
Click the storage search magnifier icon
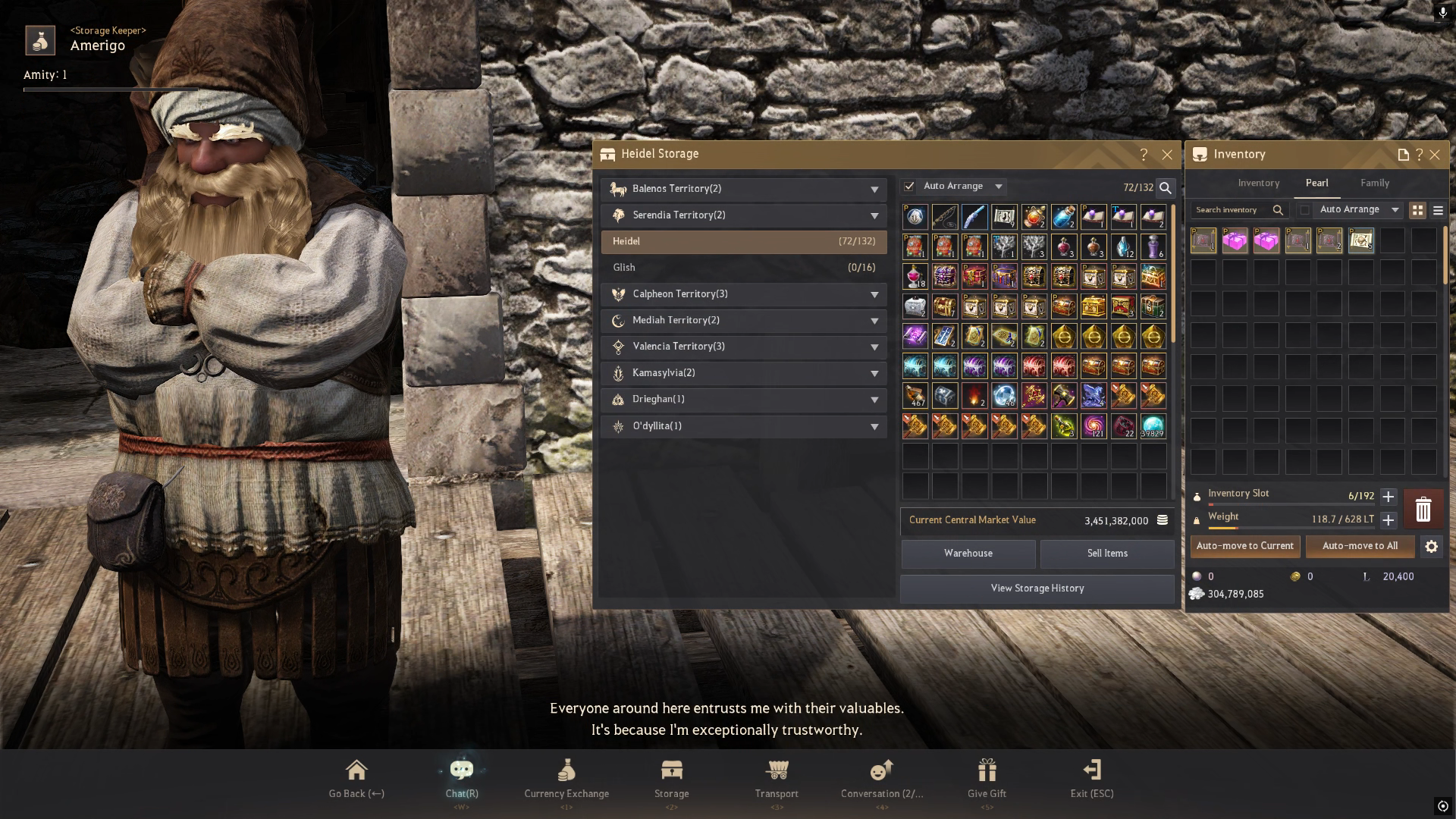(1166, 187)
